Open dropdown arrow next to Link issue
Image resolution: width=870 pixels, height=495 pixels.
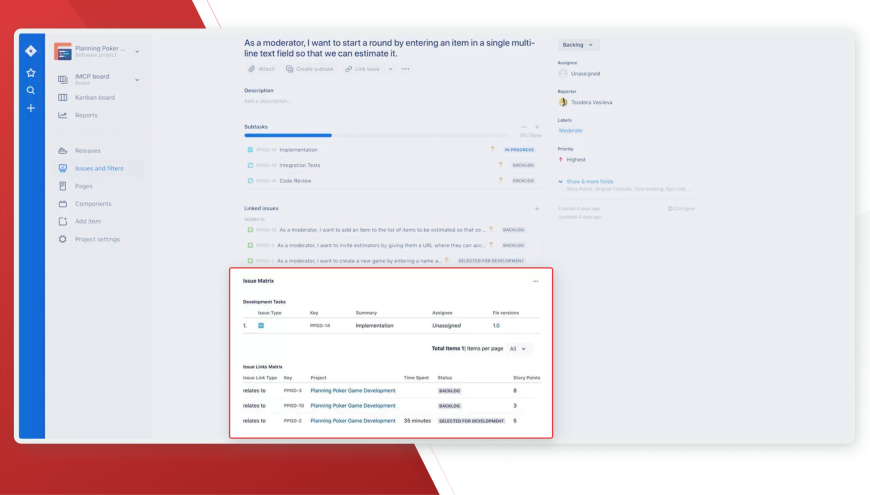click(390, 69)
